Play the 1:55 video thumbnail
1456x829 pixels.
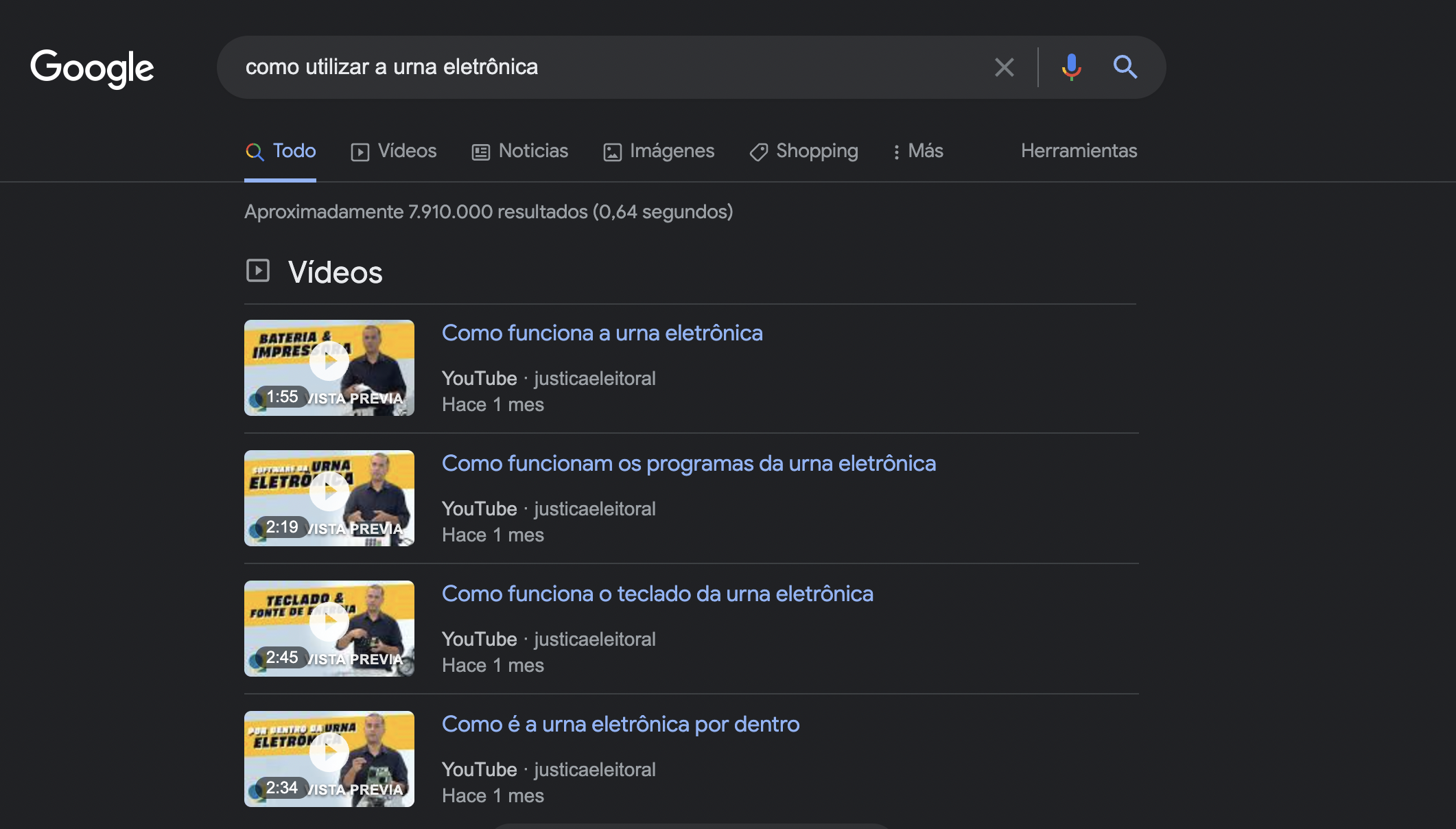point(329,368)
